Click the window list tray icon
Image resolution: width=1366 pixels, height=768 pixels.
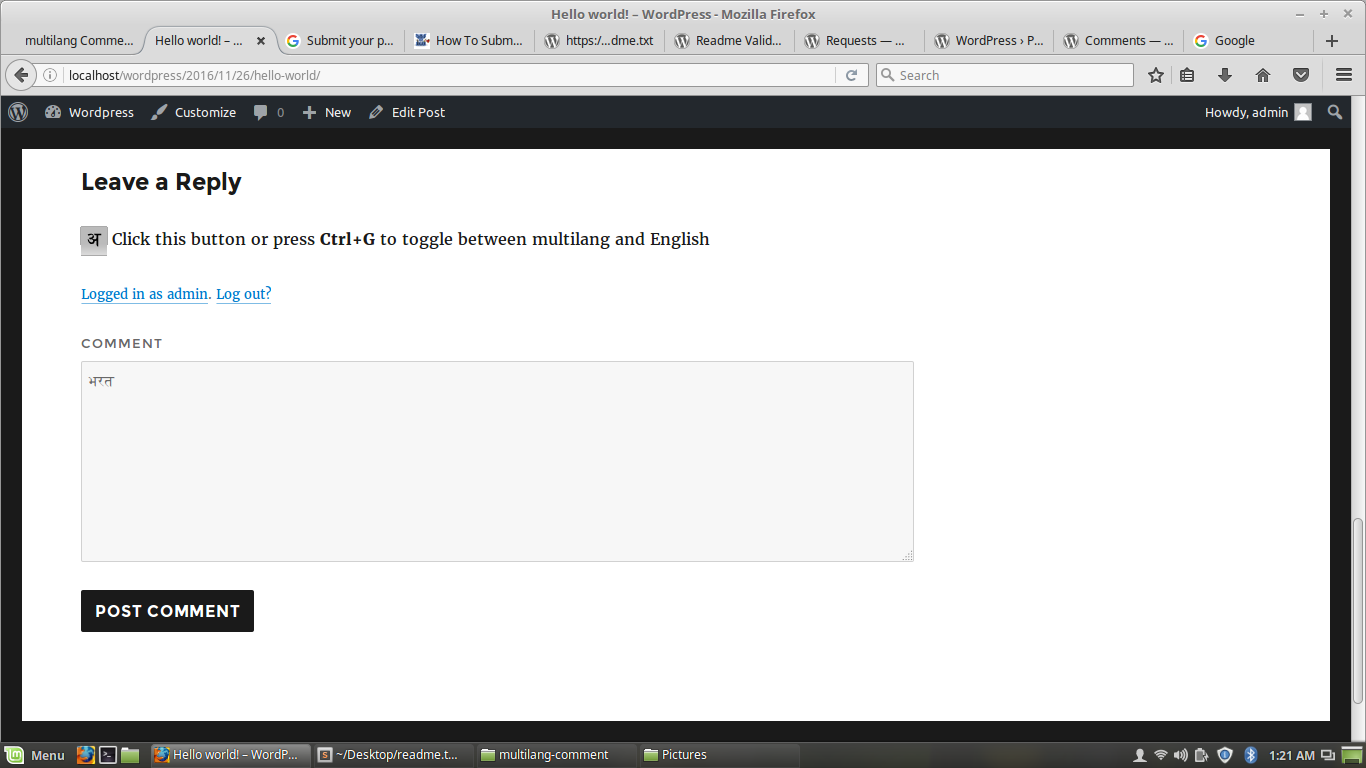point(1328,755)
